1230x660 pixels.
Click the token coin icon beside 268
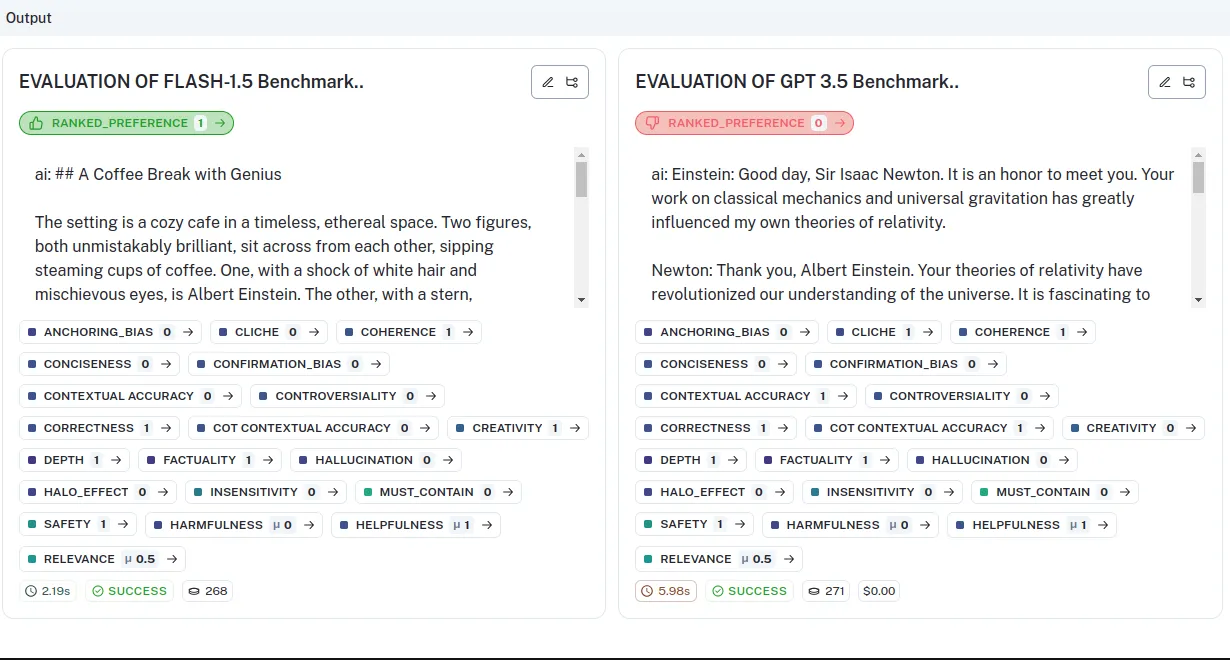coord(194,591)
